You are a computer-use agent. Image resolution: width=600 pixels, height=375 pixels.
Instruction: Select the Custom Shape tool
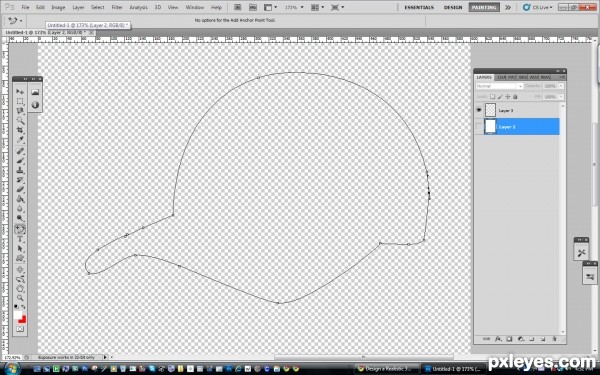point(20,258)
